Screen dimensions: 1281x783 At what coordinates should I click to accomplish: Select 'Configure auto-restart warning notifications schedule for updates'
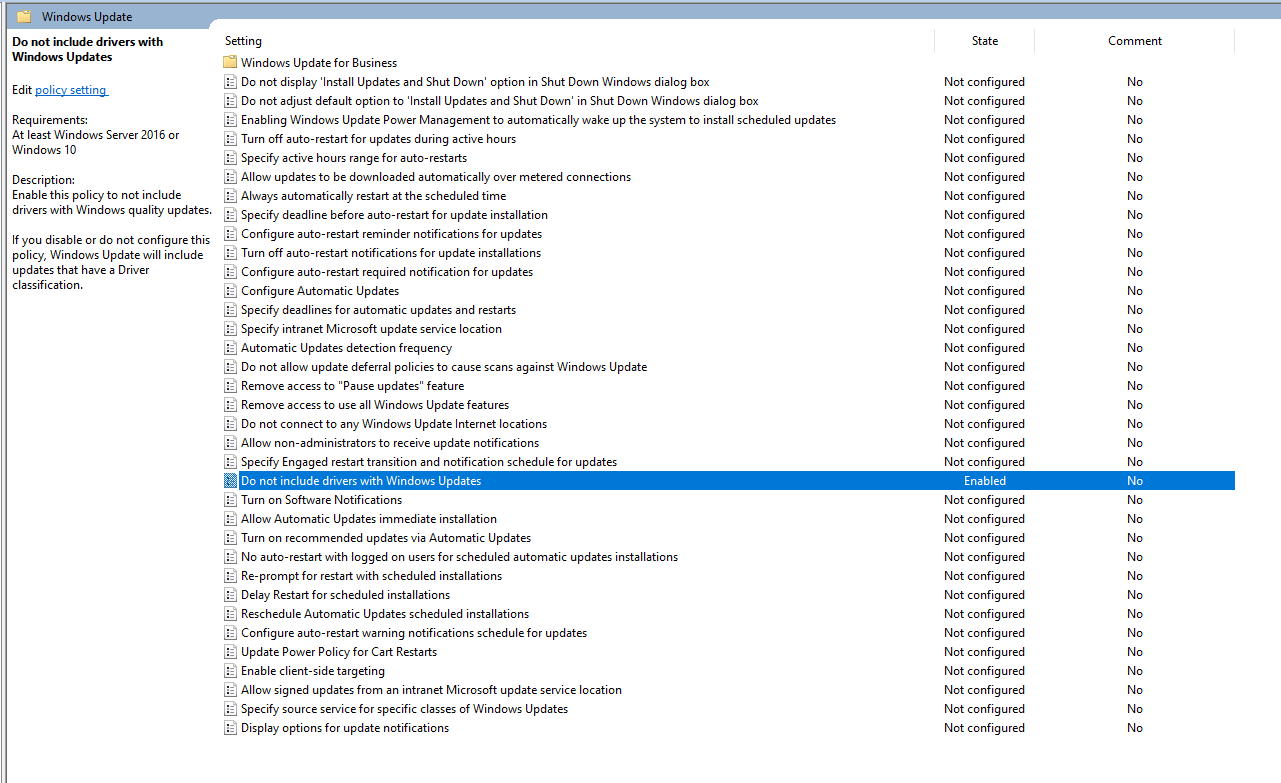(x=414, y=633)
